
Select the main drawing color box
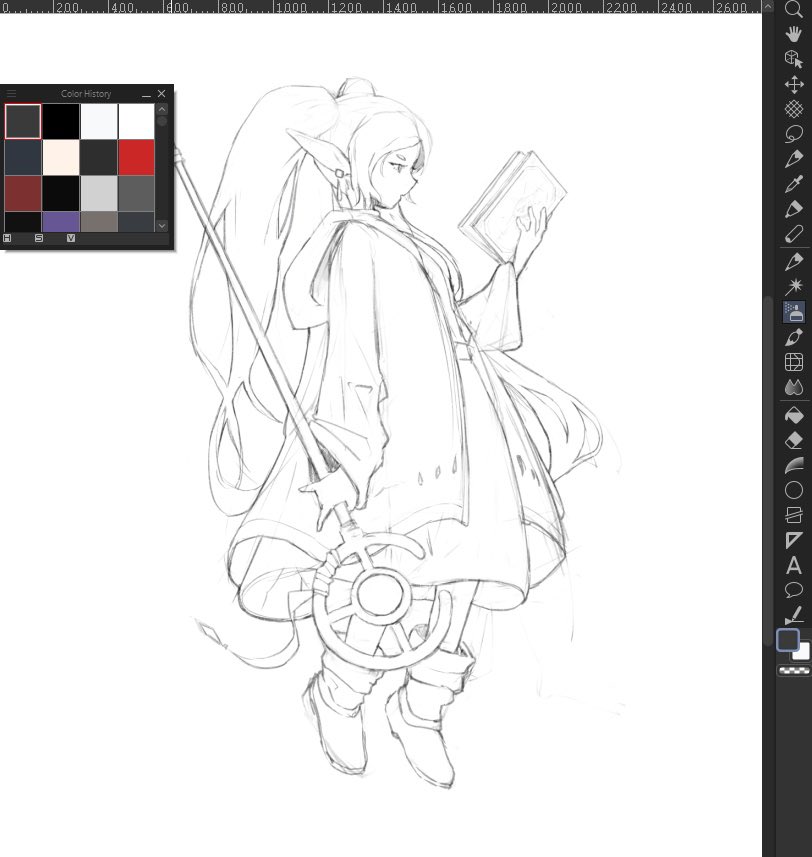click(788, 640)
